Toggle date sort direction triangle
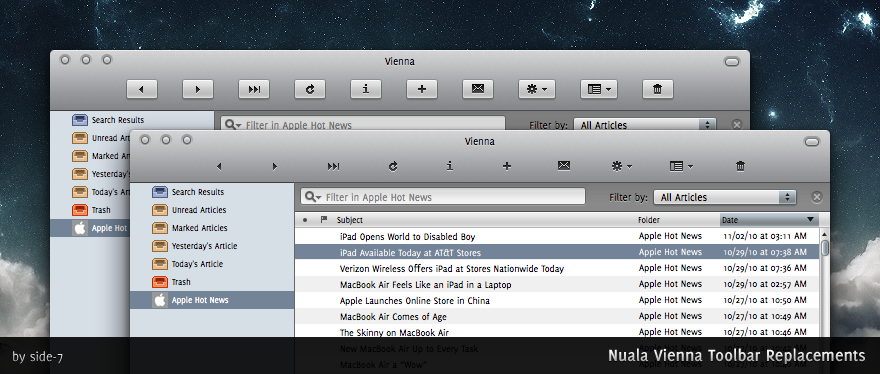880x374 pixels. click(810, 220)
